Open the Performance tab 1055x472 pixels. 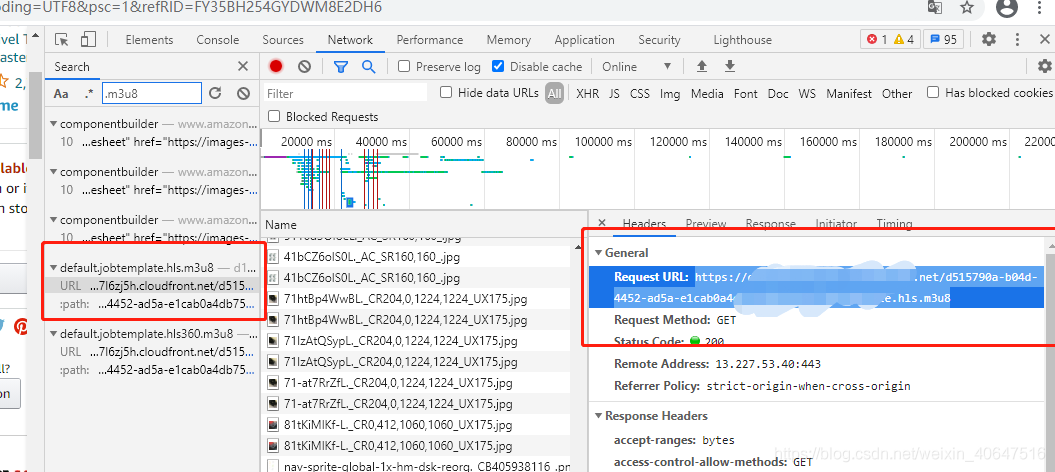tap(430, 40)
